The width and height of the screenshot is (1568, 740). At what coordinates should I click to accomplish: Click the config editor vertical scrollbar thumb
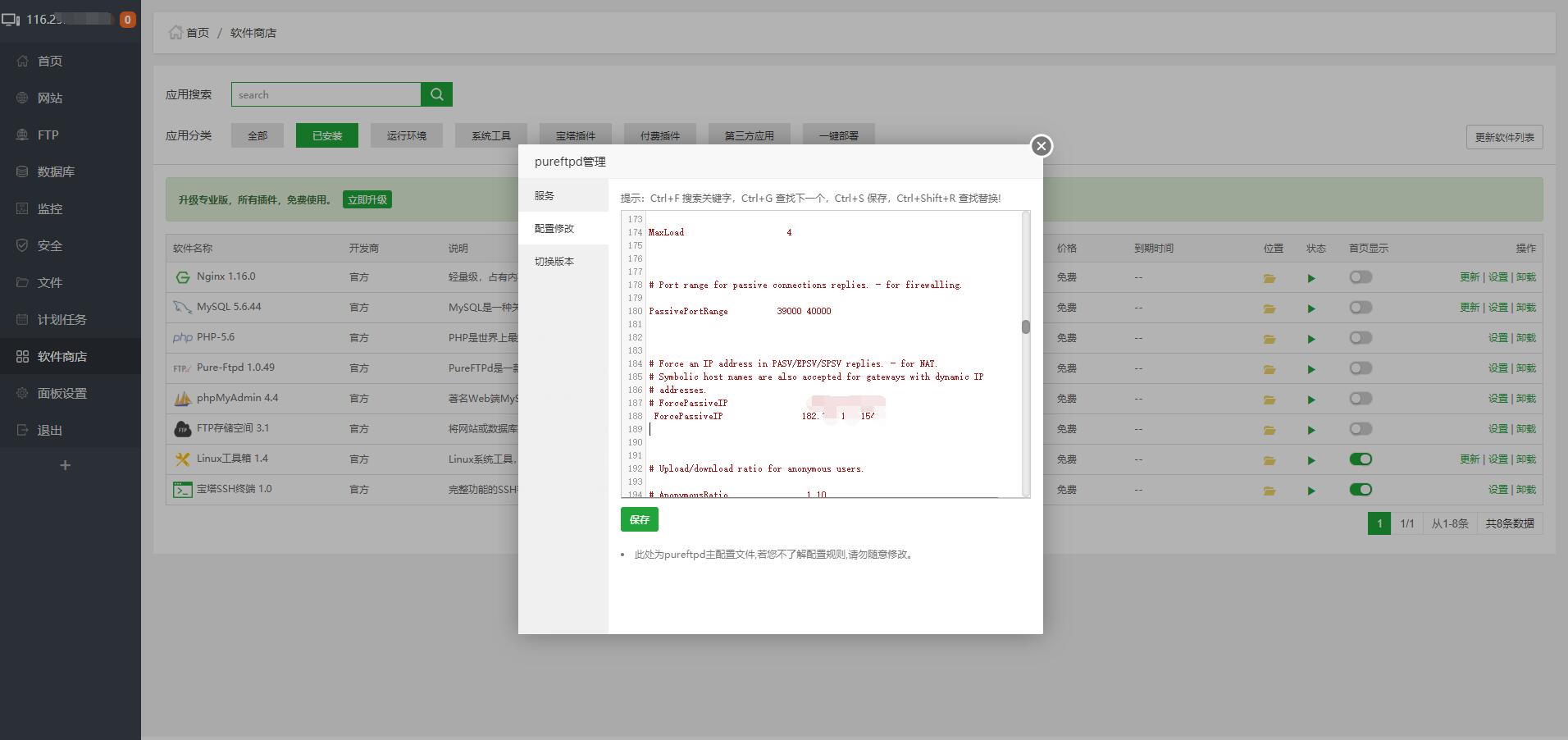(x=1025, y=327)
